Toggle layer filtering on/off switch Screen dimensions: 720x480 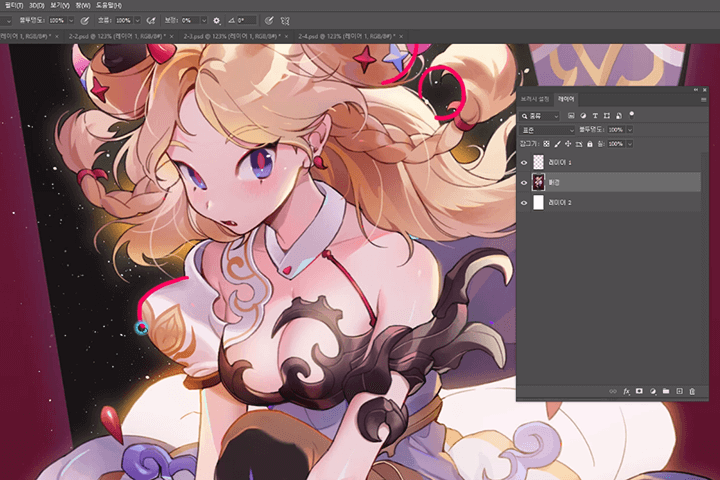pos(632,115)
